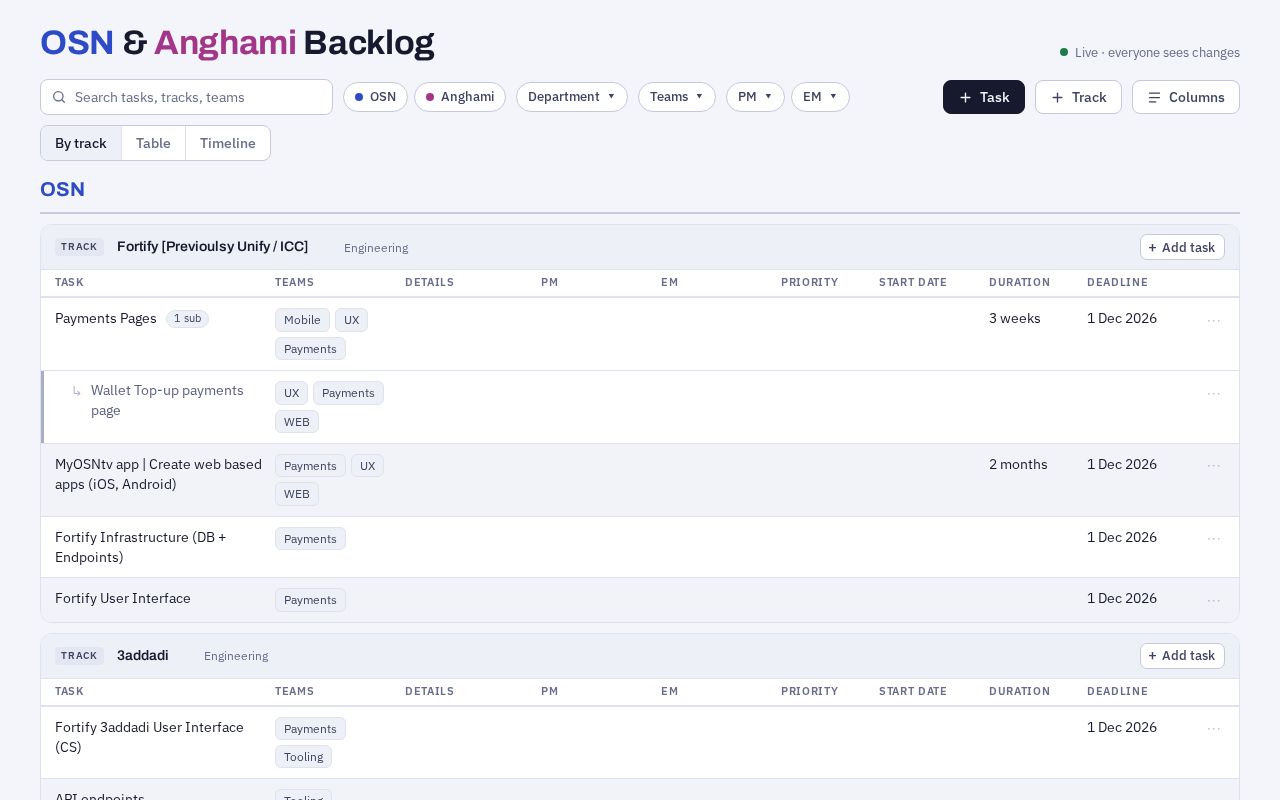Switch to the Timeline view

click(x=228, y=143)
